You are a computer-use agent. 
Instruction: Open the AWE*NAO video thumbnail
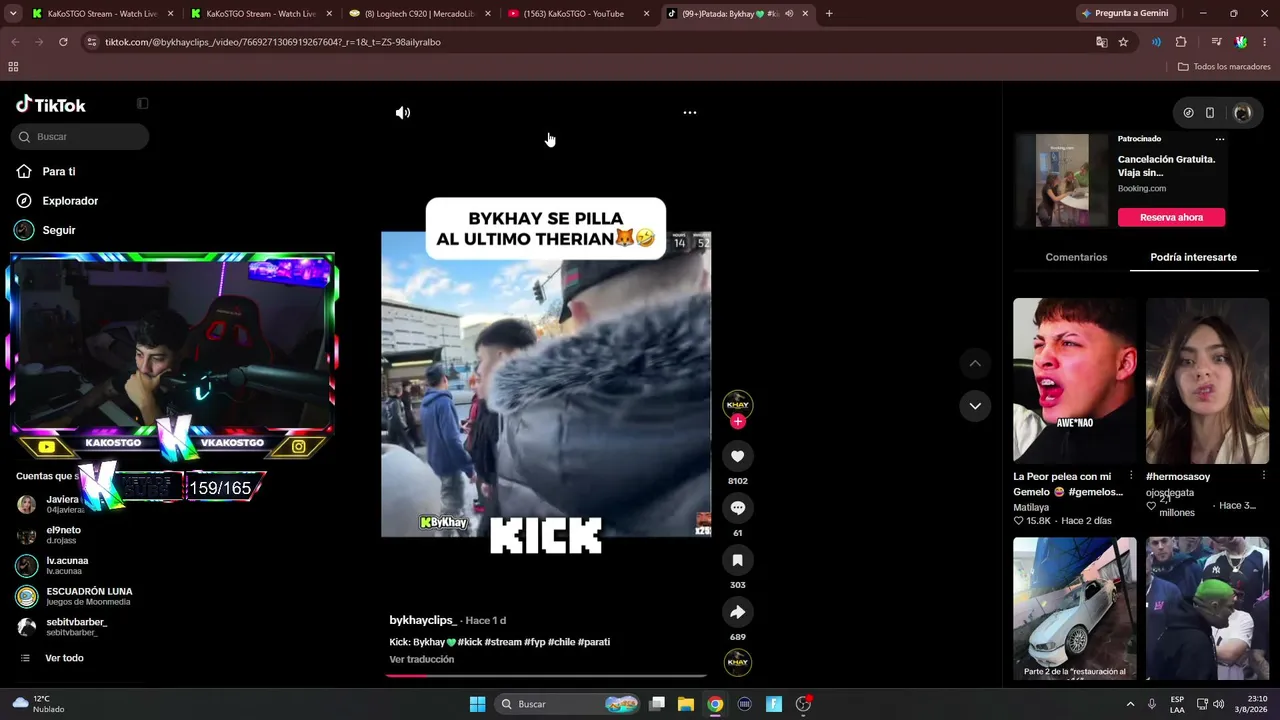(1075, 380)
